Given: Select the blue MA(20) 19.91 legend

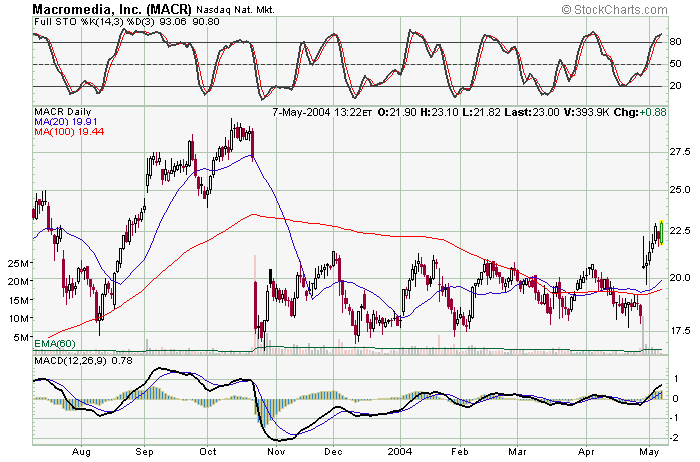Looking at the screenshot, I should click(x=66, y=121).
